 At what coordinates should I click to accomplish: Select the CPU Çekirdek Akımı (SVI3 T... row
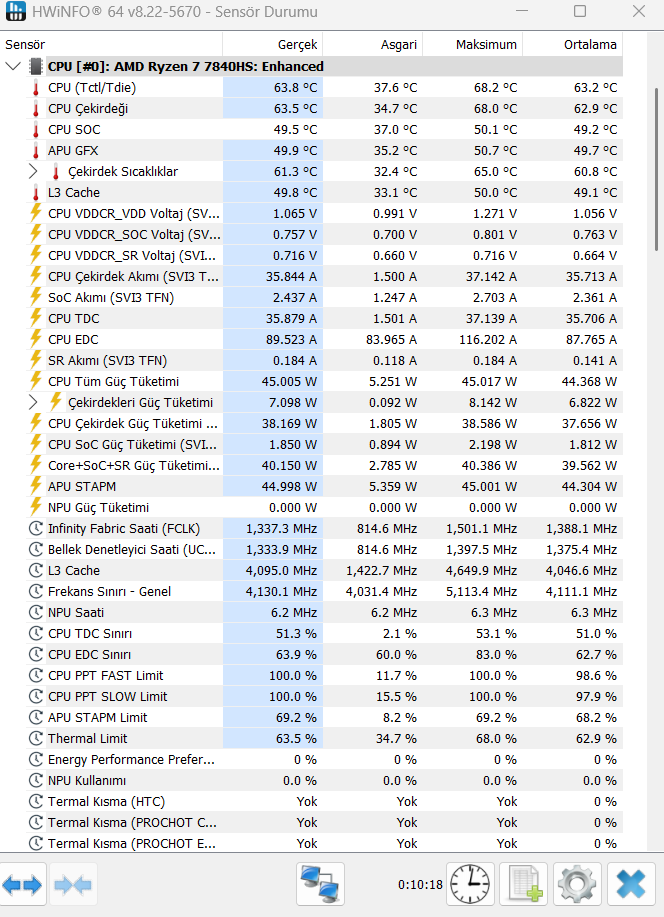(x=324, y=277)
